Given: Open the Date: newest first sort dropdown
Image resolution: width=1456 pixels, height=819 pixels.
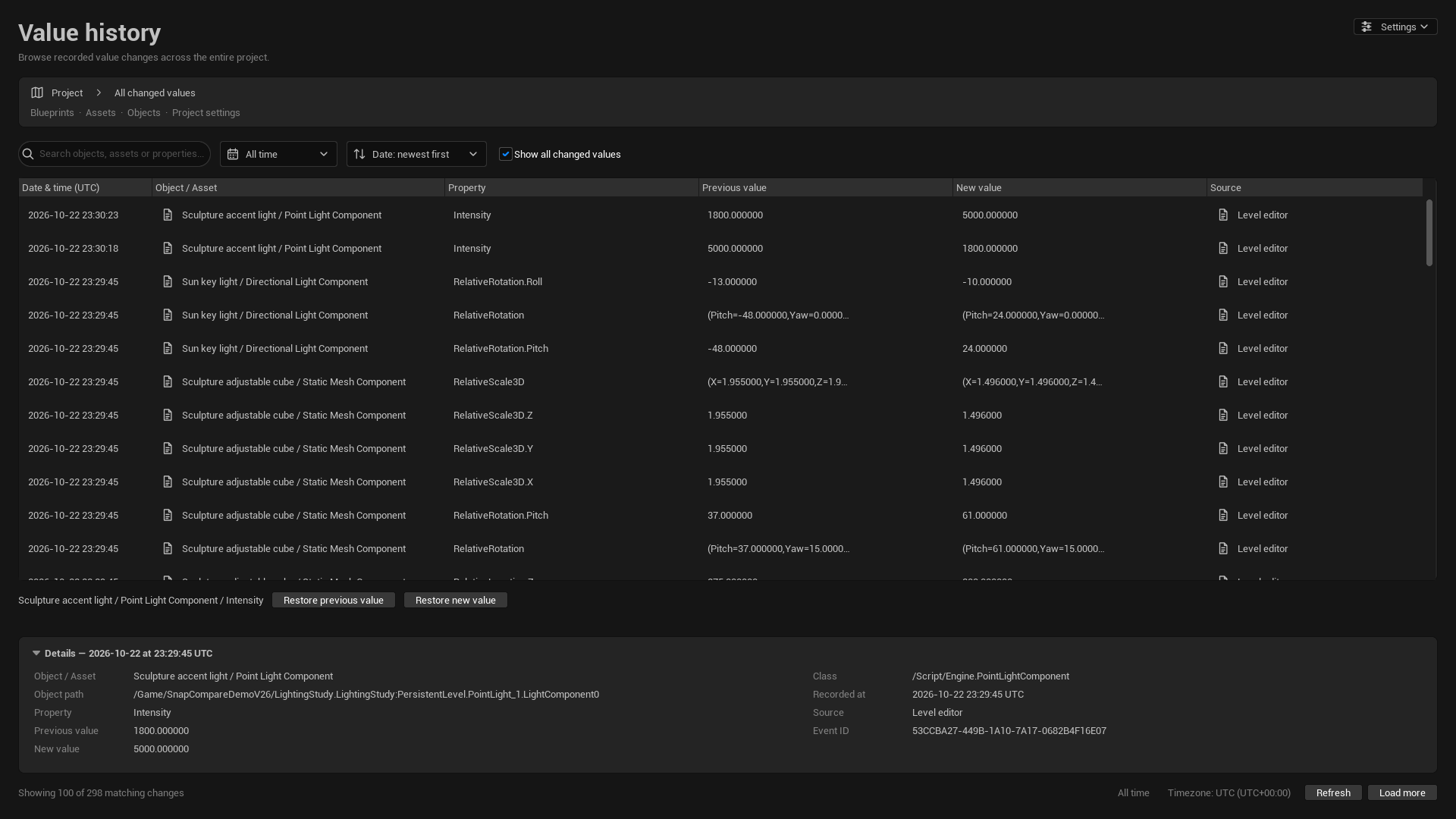Looking at the screenshot, I should pos(416,154).
